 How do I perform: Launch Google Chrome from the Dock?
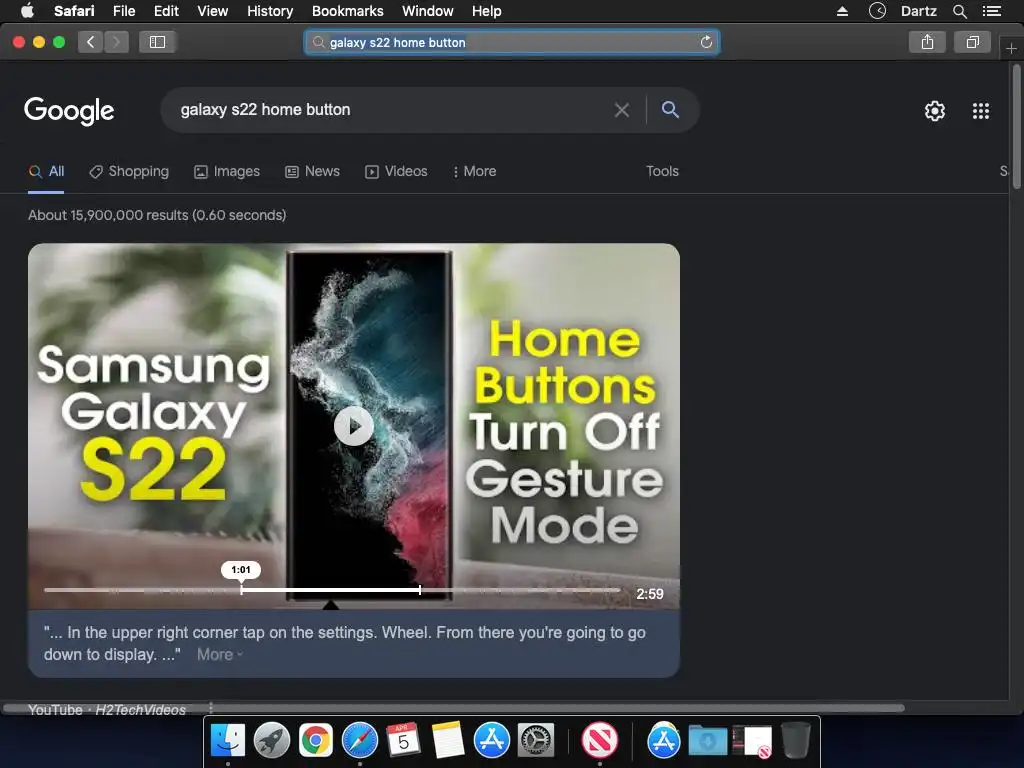coord(316,740)
